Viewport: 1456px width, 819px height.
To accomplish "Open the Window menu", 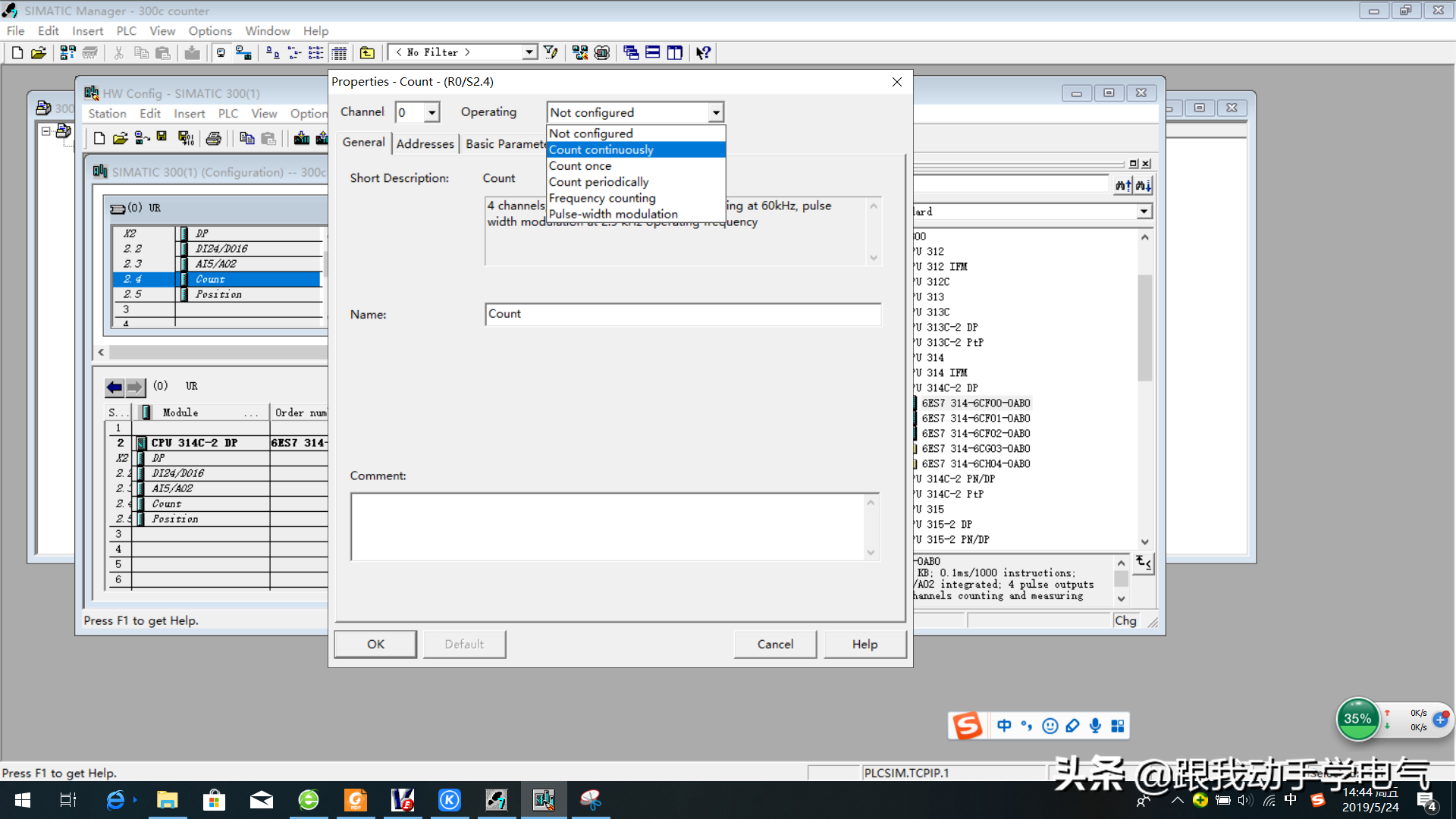I will coord(267,31).
